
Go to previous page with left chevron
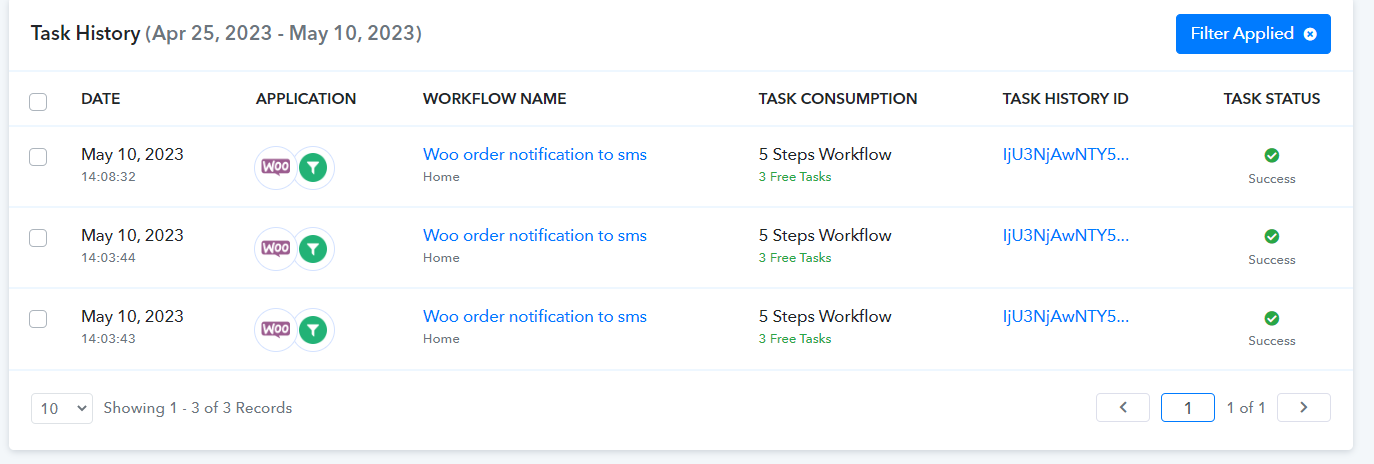[x=1123, y=407]
